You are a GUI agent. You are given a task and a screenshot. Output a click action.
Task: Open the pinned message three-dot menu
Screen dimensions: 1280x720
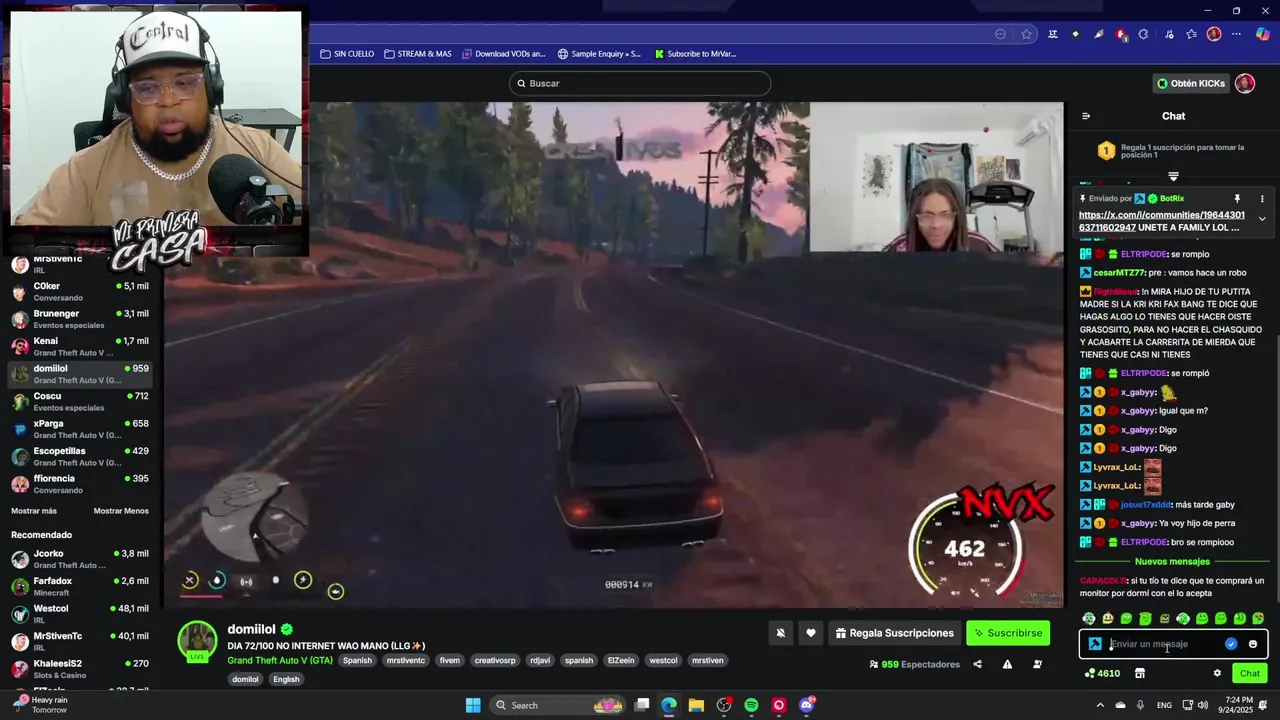point(1262,199)
